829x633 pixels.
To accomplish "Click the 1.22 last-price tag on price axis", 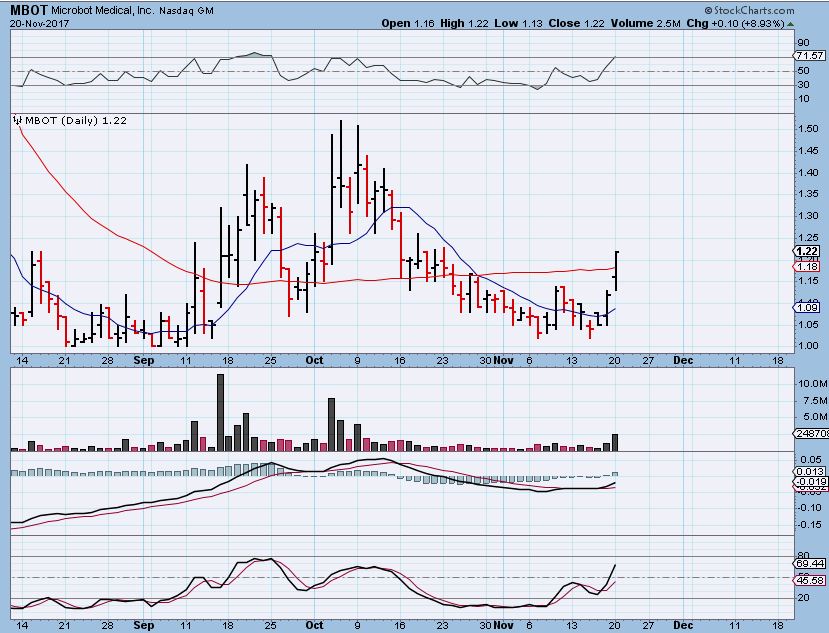I will [x=807, y=251].
